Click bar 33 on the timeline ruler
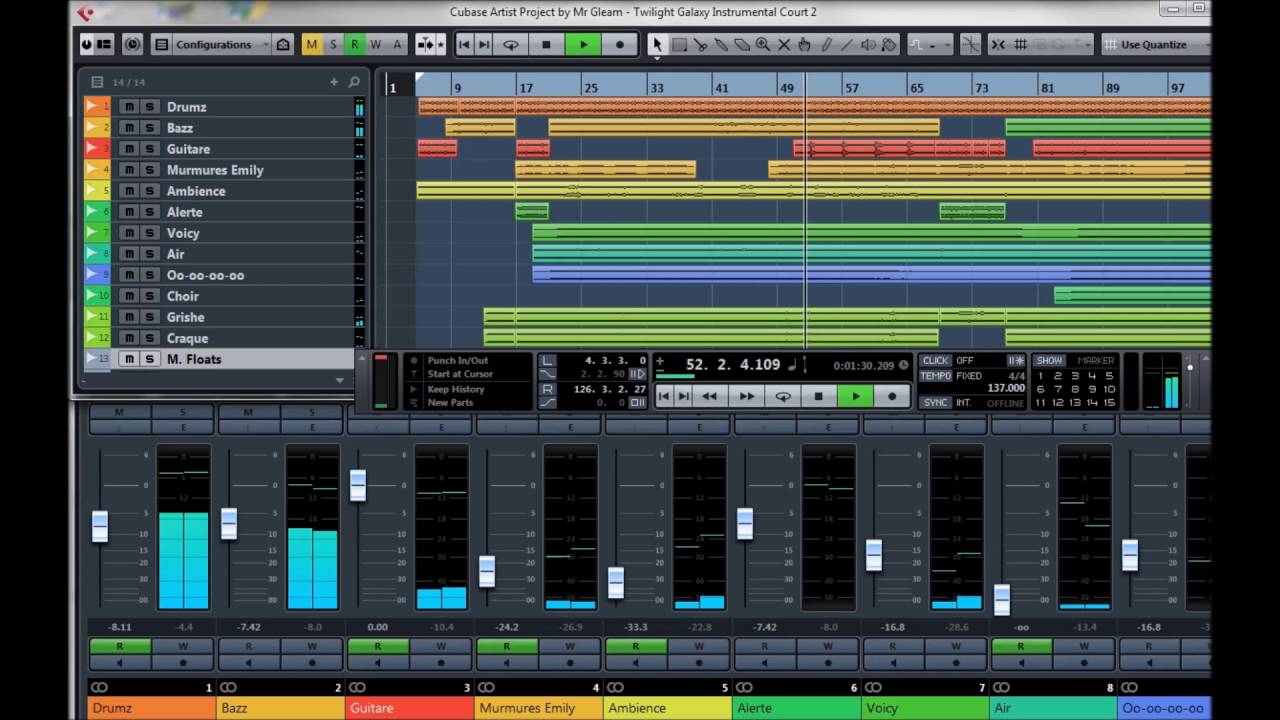Screen dimensions: 1280x720 (657, 88)
